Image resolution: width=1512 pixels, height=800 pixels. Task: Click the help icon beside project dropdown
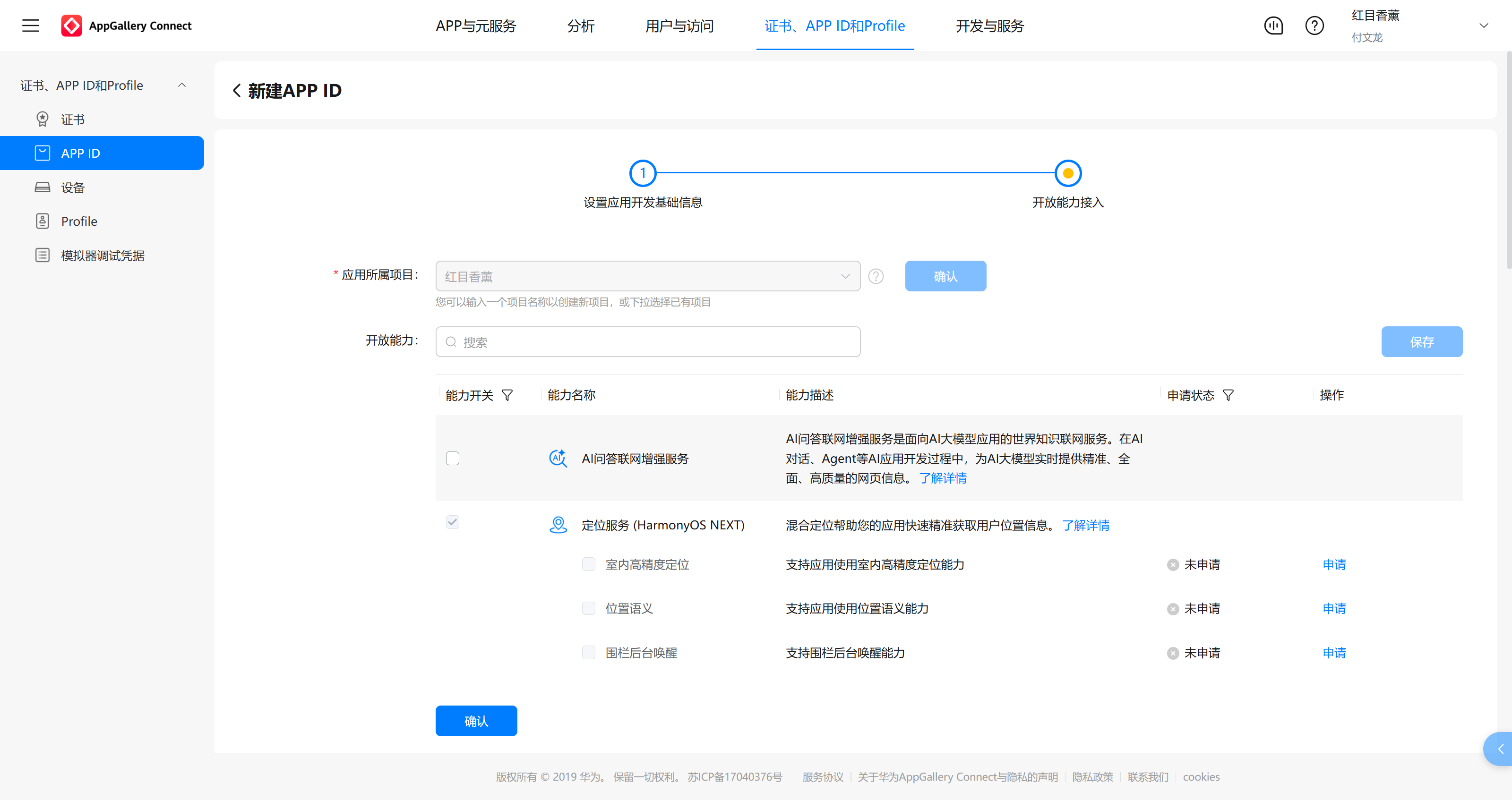click(x=876, y=276)
